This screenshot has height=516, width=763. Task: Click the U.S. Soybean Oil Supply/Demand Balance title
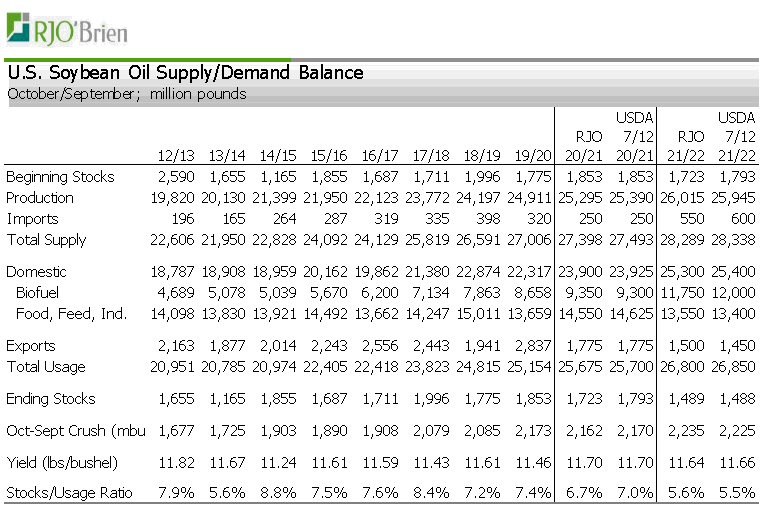[185, 73]
